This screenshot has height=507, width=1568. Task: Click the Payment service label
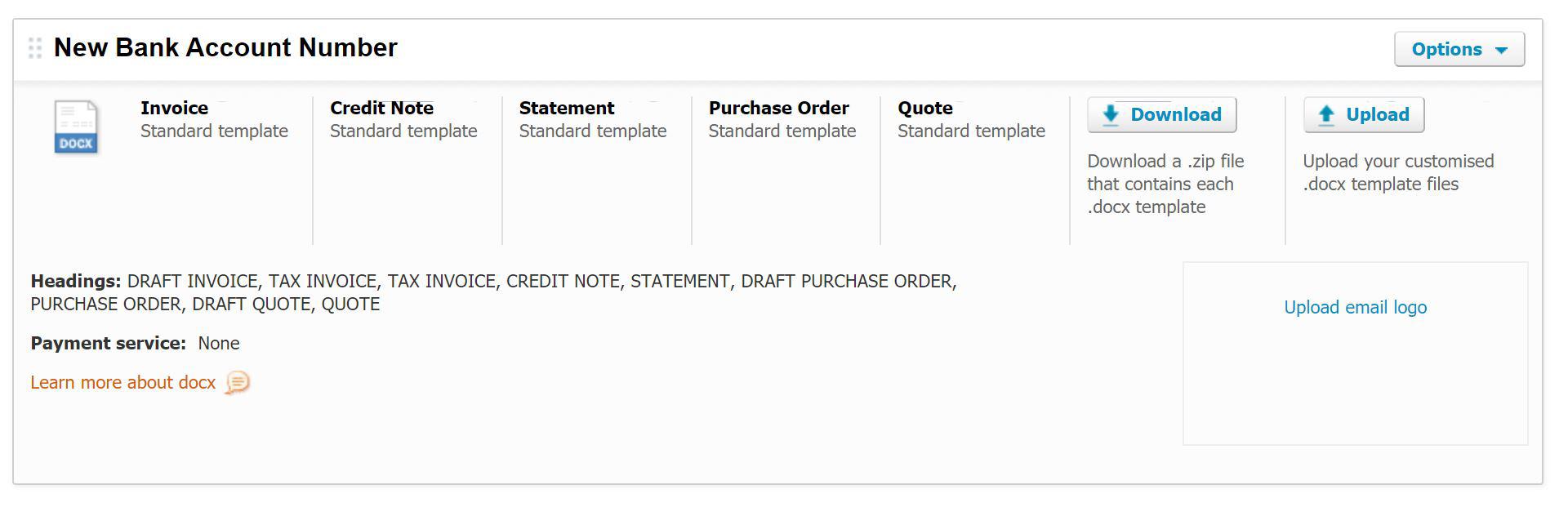point(109,344)
